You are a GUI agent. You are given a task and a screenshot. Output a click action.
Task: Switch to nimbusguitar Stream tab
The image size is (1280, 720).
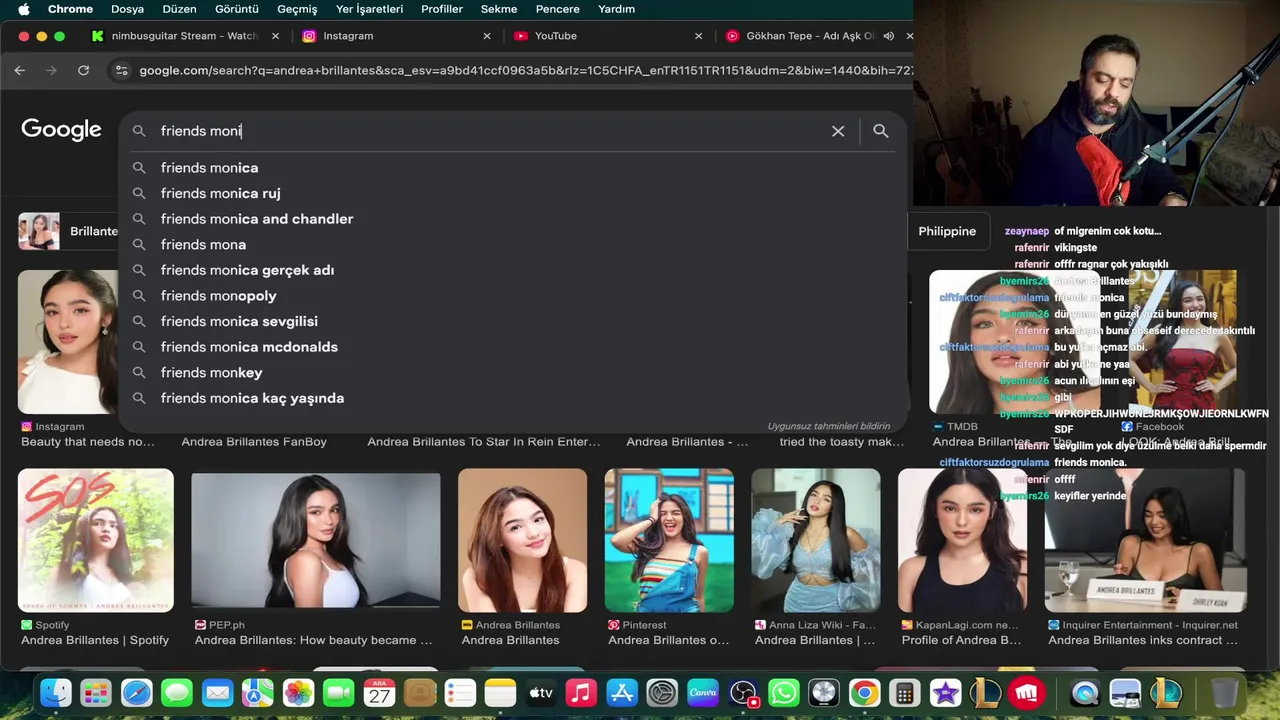click(186, 36)
